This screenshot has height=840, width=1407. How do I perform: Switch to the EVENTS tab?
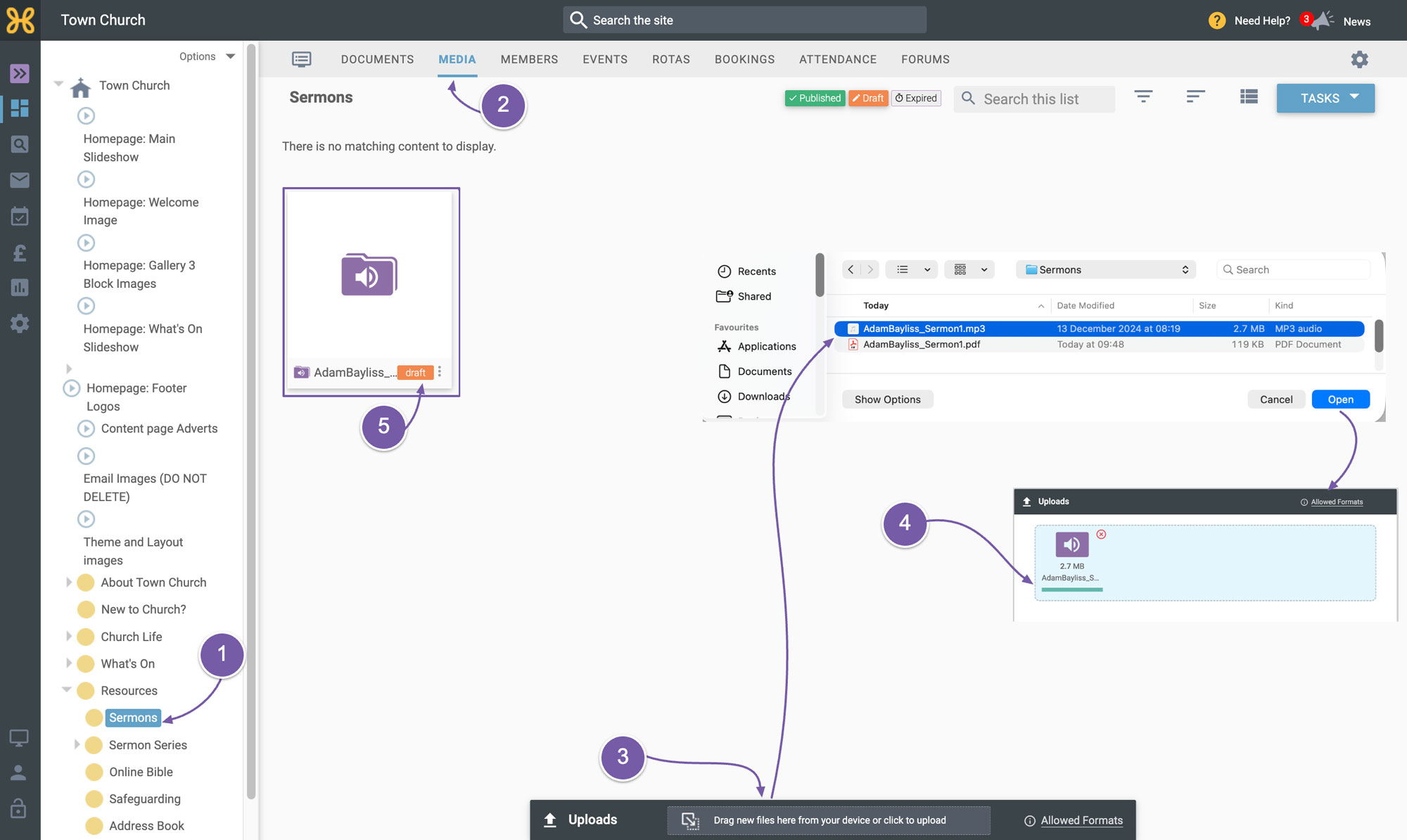605,59
